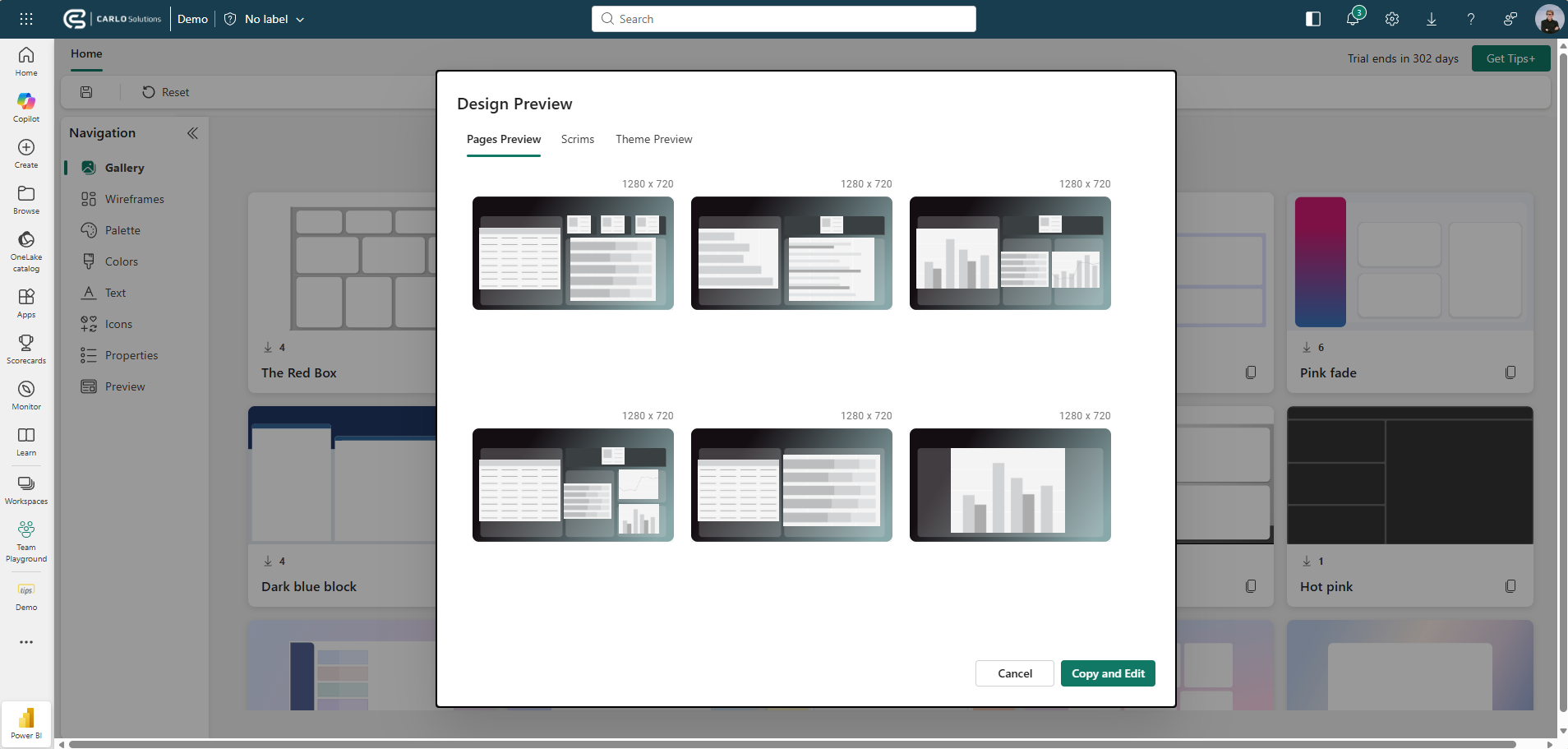The width and height of the screenshot is (1568, 749).
Task: Open the Icons section in Navigation
Action: coord(119,323)
